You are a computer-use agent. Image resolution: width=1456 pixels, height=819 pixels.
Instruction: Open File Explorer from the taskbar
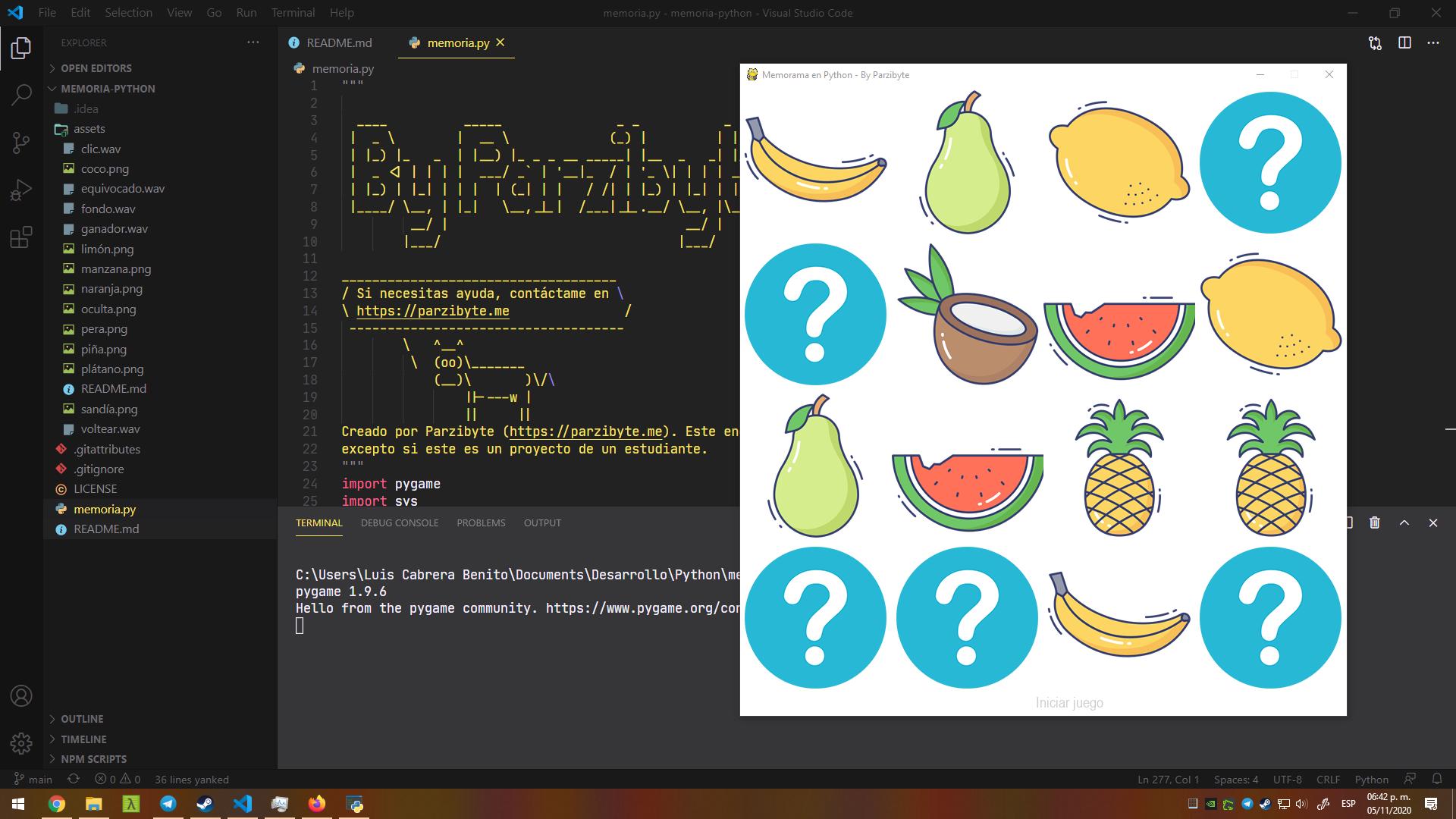coord(93,804)
